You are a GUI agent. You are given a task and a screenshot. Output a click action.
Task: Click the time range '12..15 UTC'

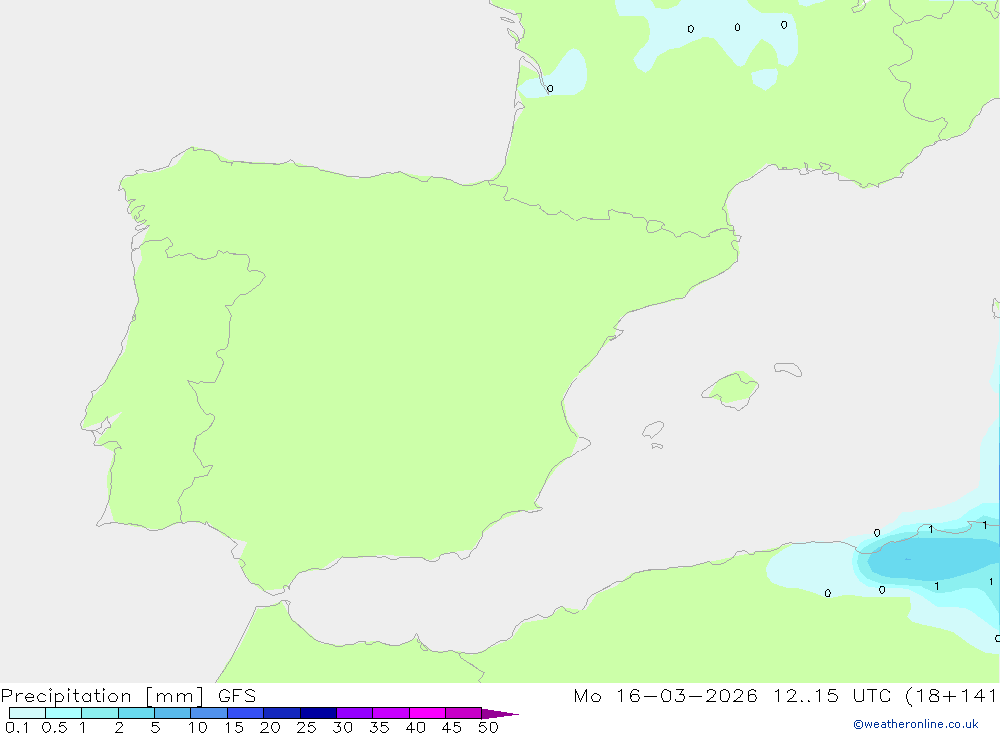832,695
